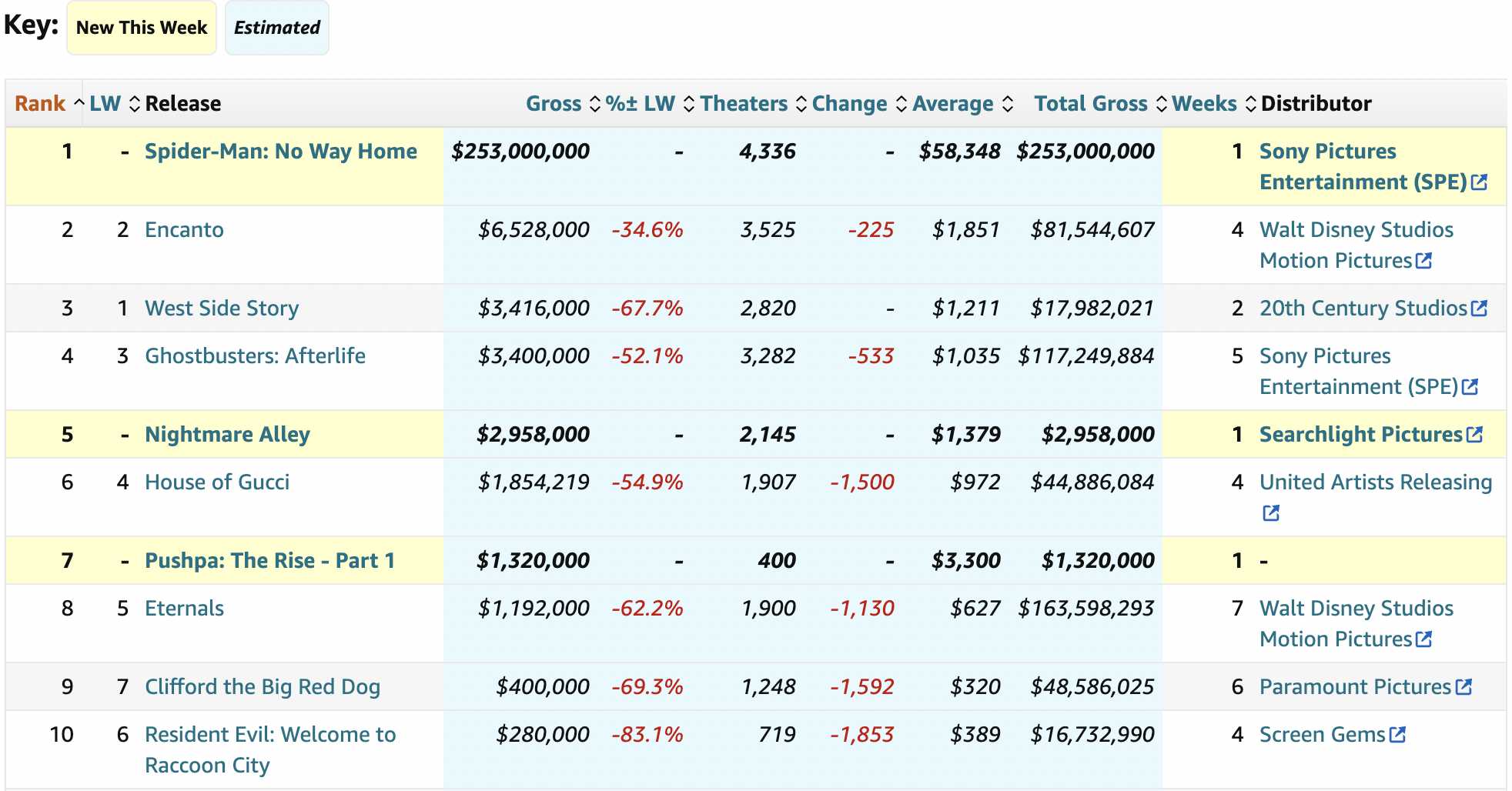Image resolution: width=1512 pixels, height=791 pixels.
Task: Open external link icon in Spider-Man distributor cell
Action: 1479,182
